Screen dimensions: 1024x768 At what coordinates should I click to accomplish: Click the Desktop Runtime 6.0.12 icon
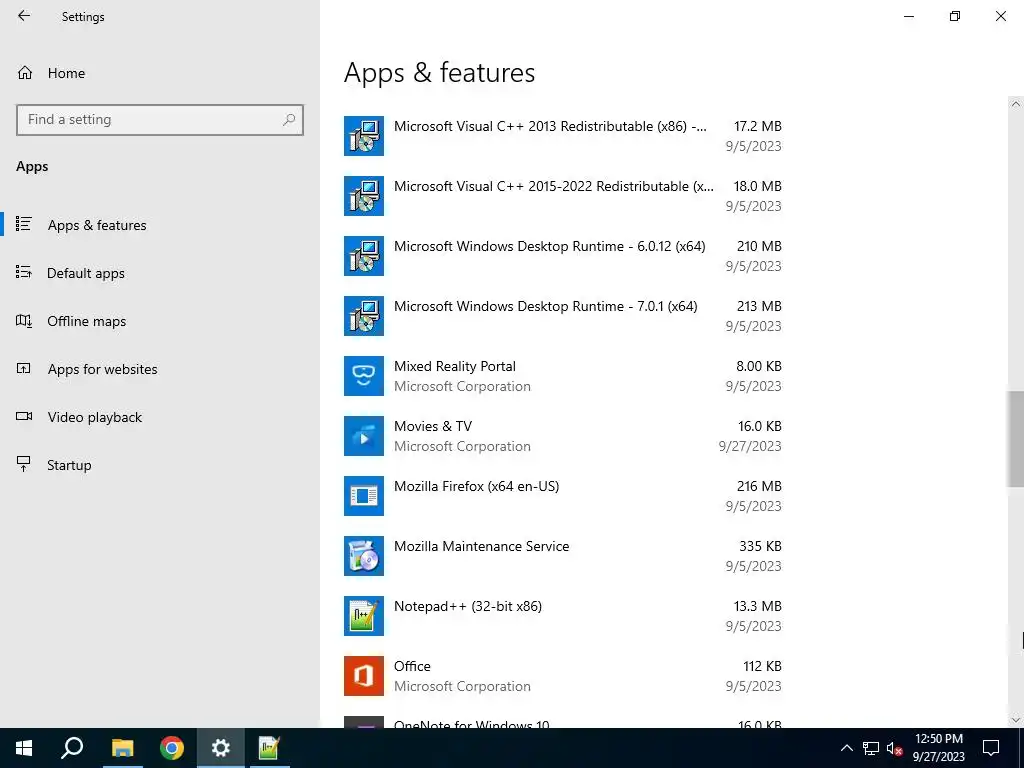(x=364, y=256)
